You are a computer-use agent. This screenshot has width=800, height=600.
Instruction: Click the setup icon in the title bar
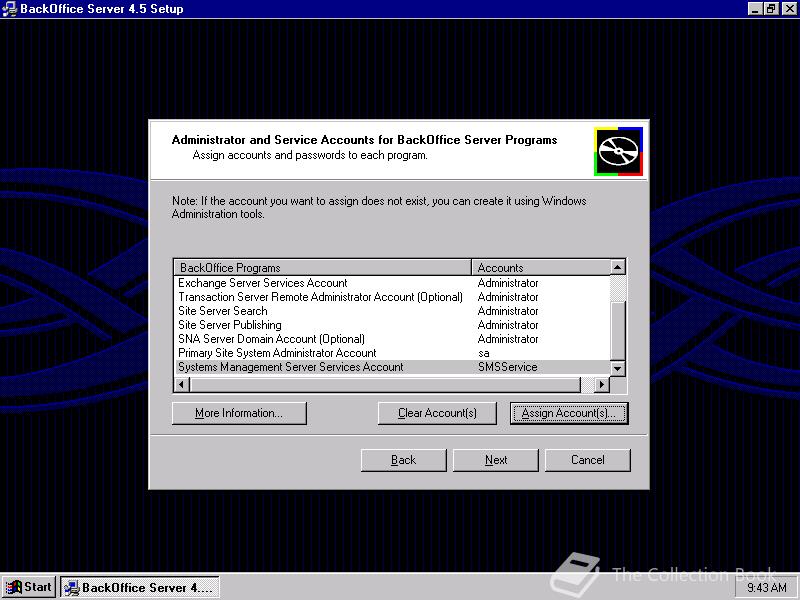click(x=9, y=9)
